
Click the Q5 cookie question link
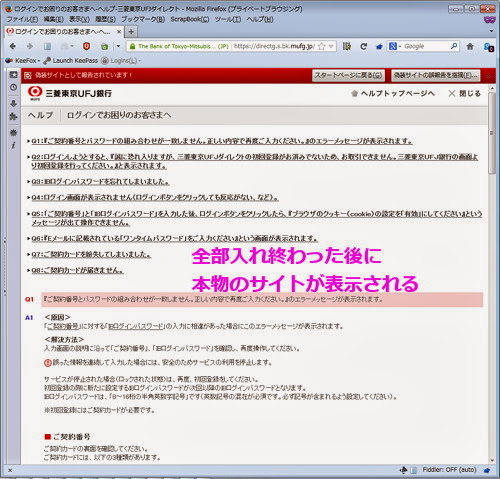click(x=257, y=218)
